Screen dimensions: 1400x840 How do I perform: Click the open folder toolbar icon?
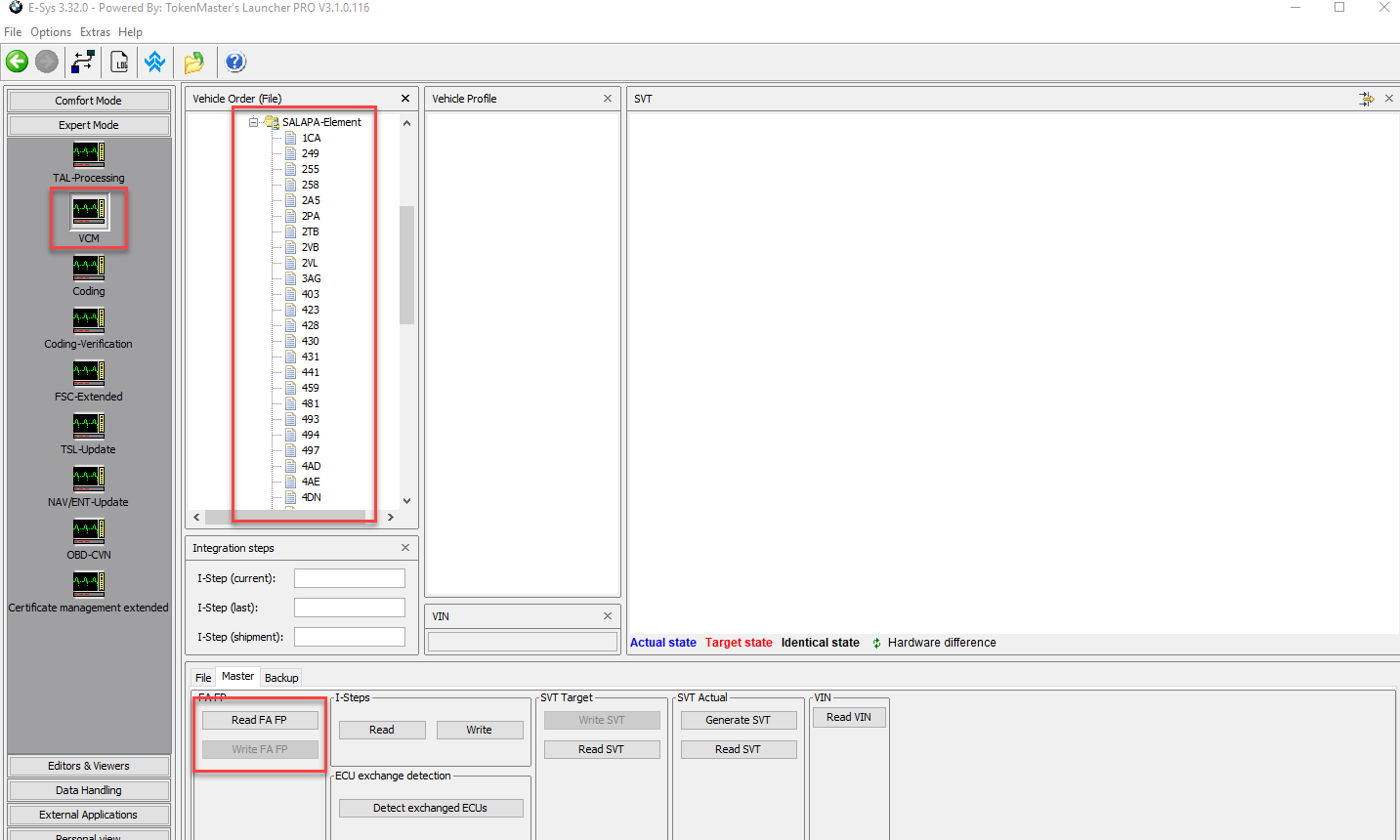[192, 61]
